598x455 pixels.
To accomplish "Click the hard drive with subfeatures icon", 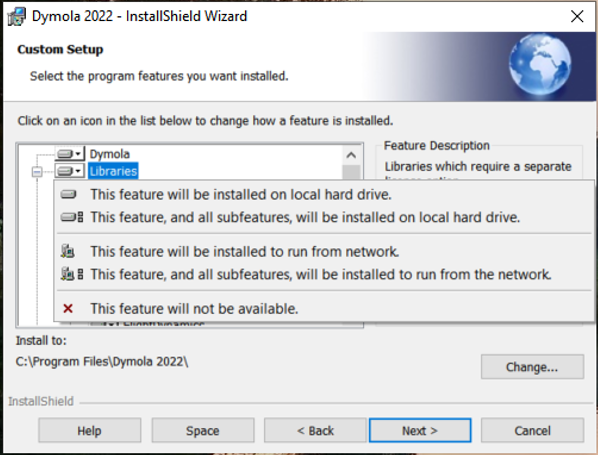I will click(72, 217).
